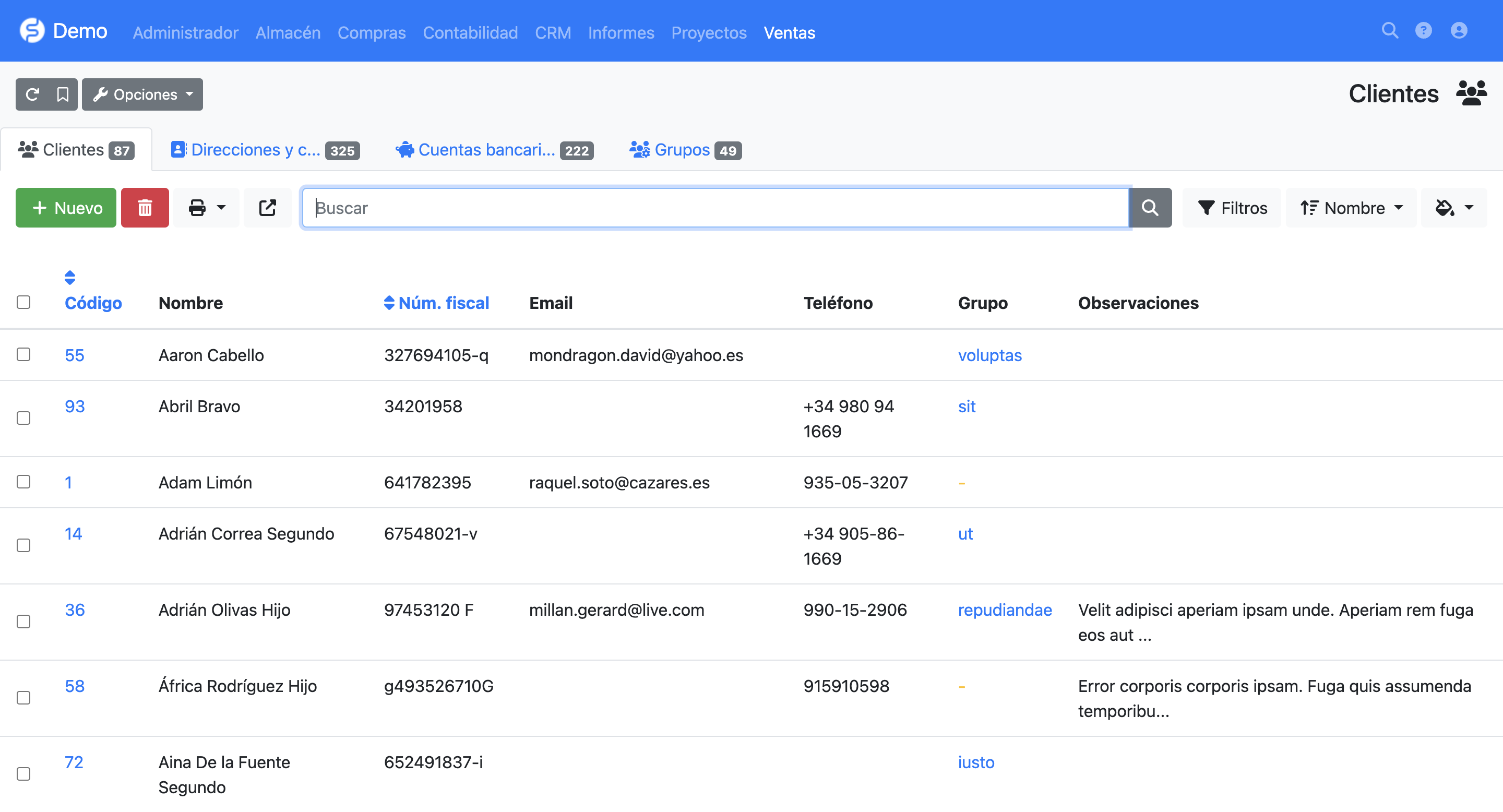The height and width of the screenshot is (812, 1503).
Task: Click the Clientes people icon at top right
Action: (1471, 94)
